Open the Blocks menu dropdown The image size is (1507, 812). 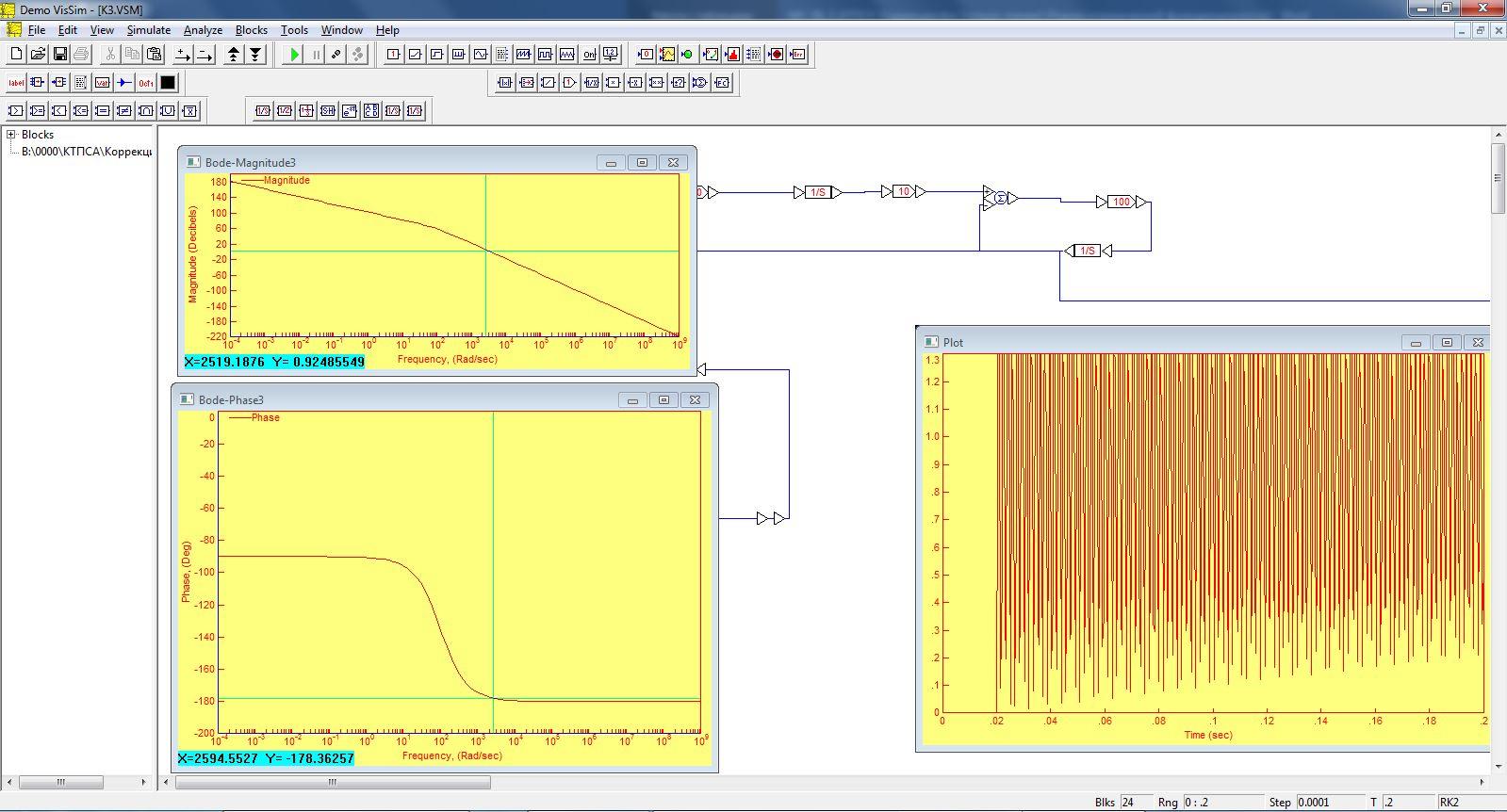point(251,30)
